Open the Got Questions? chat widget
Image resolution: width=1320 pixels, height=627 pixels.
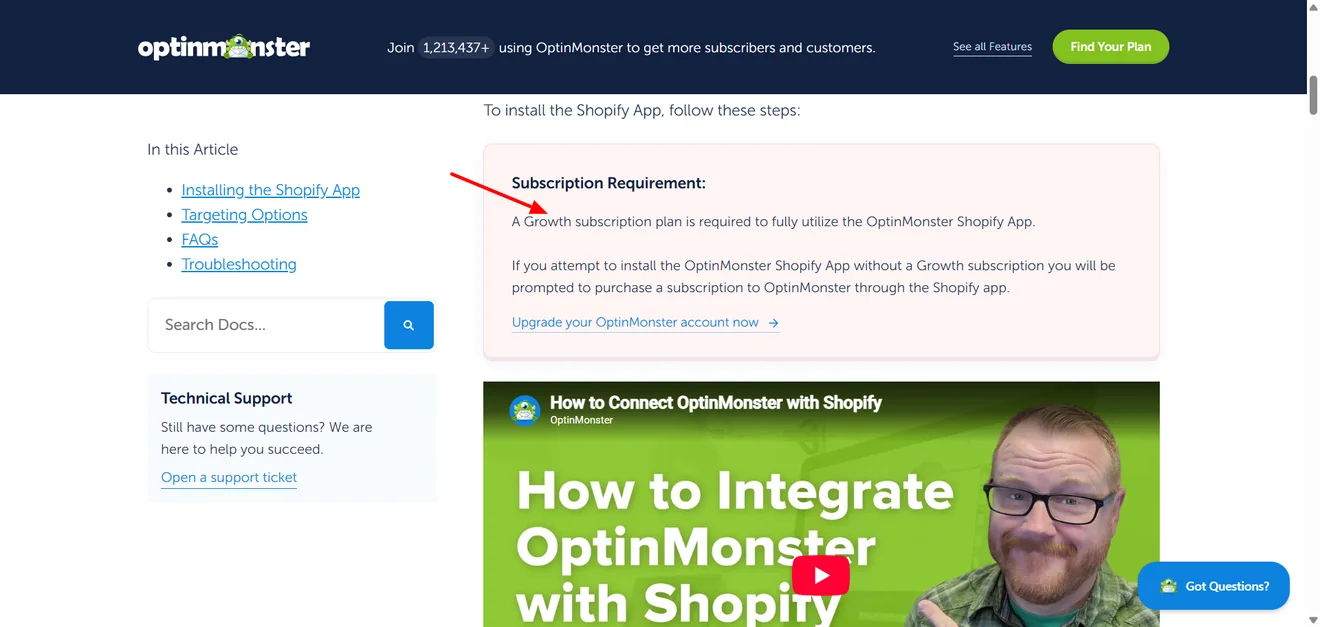click(x=1213, y=586)
